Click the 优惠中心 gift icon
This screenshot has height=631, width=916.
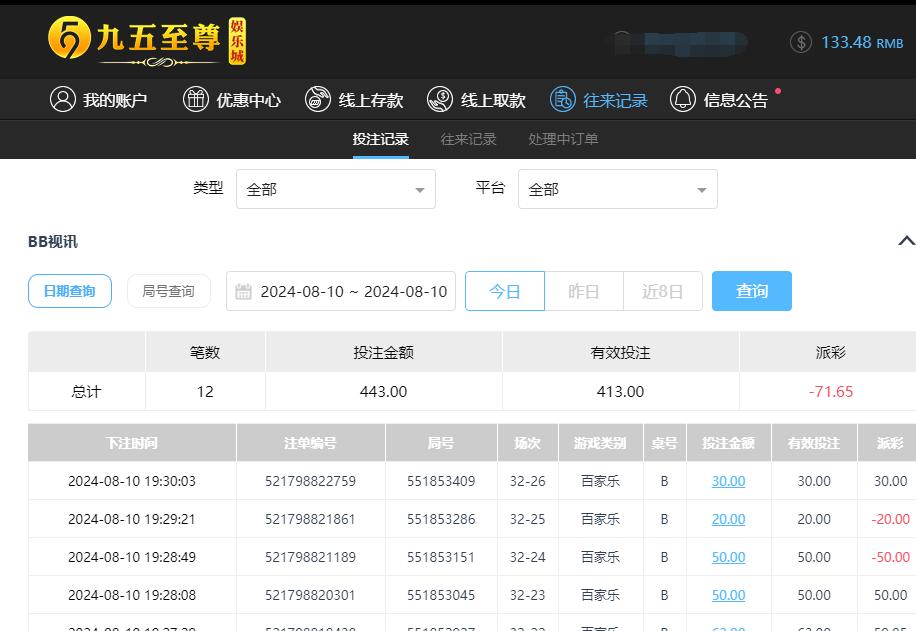(x=195, y=99)
